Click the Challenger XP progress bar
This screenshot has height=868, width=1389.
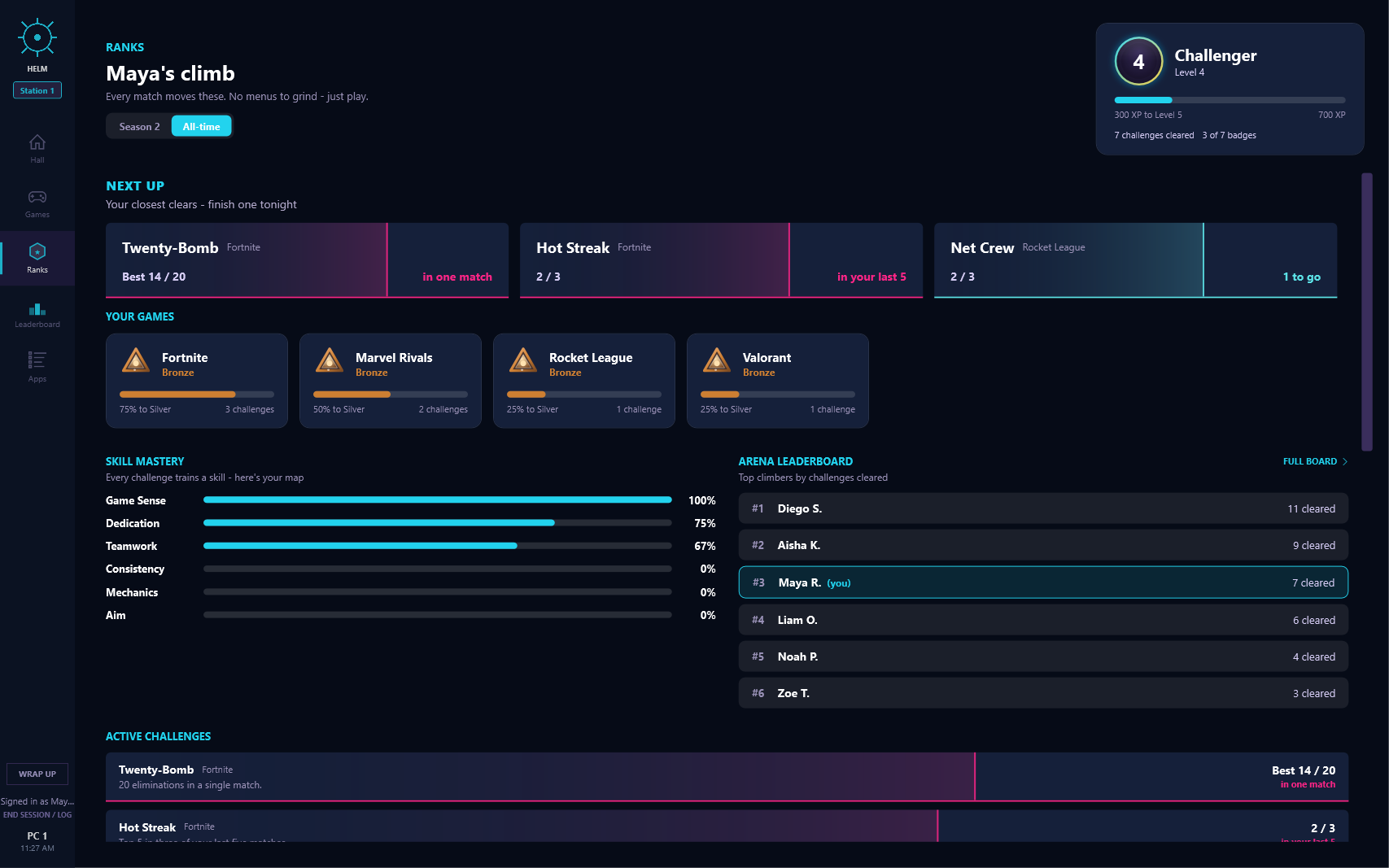[1230, 100]
